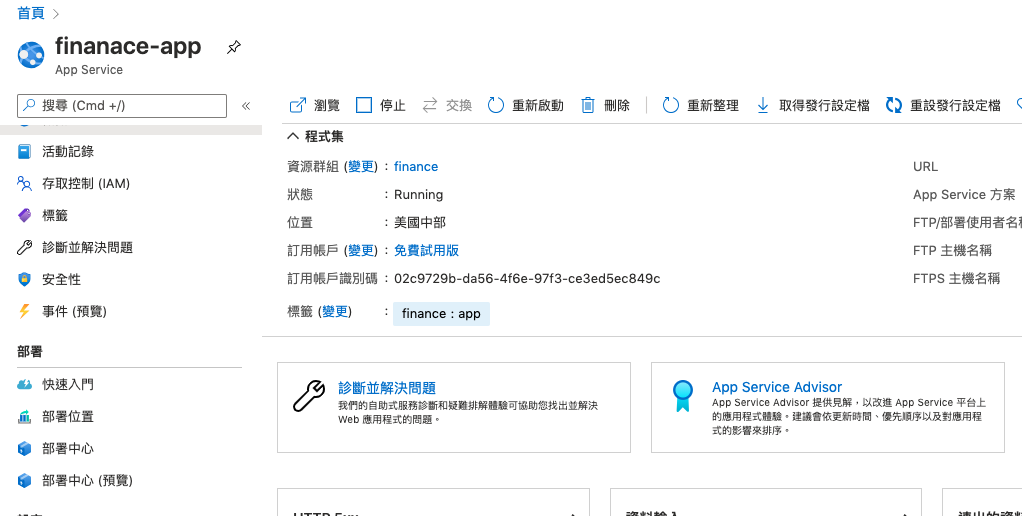Click the 存取控制 (IAM) people icon
This screenshot has height=516, width=1022.
[24, 184]
